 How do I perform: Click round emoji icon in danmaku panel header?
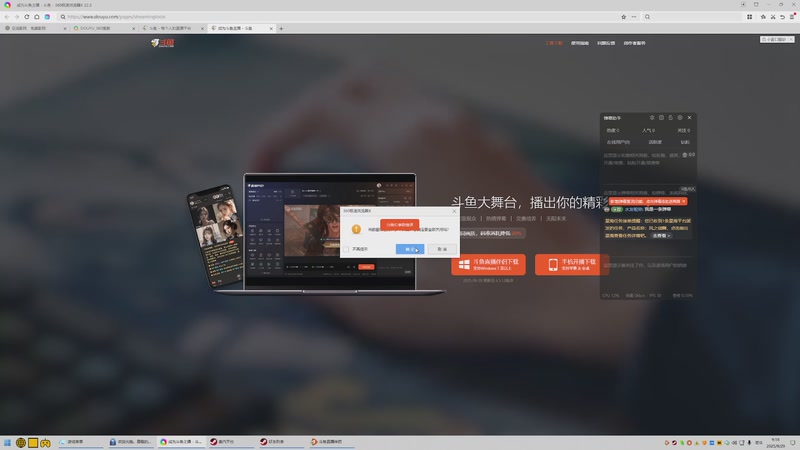coord(680,118)
